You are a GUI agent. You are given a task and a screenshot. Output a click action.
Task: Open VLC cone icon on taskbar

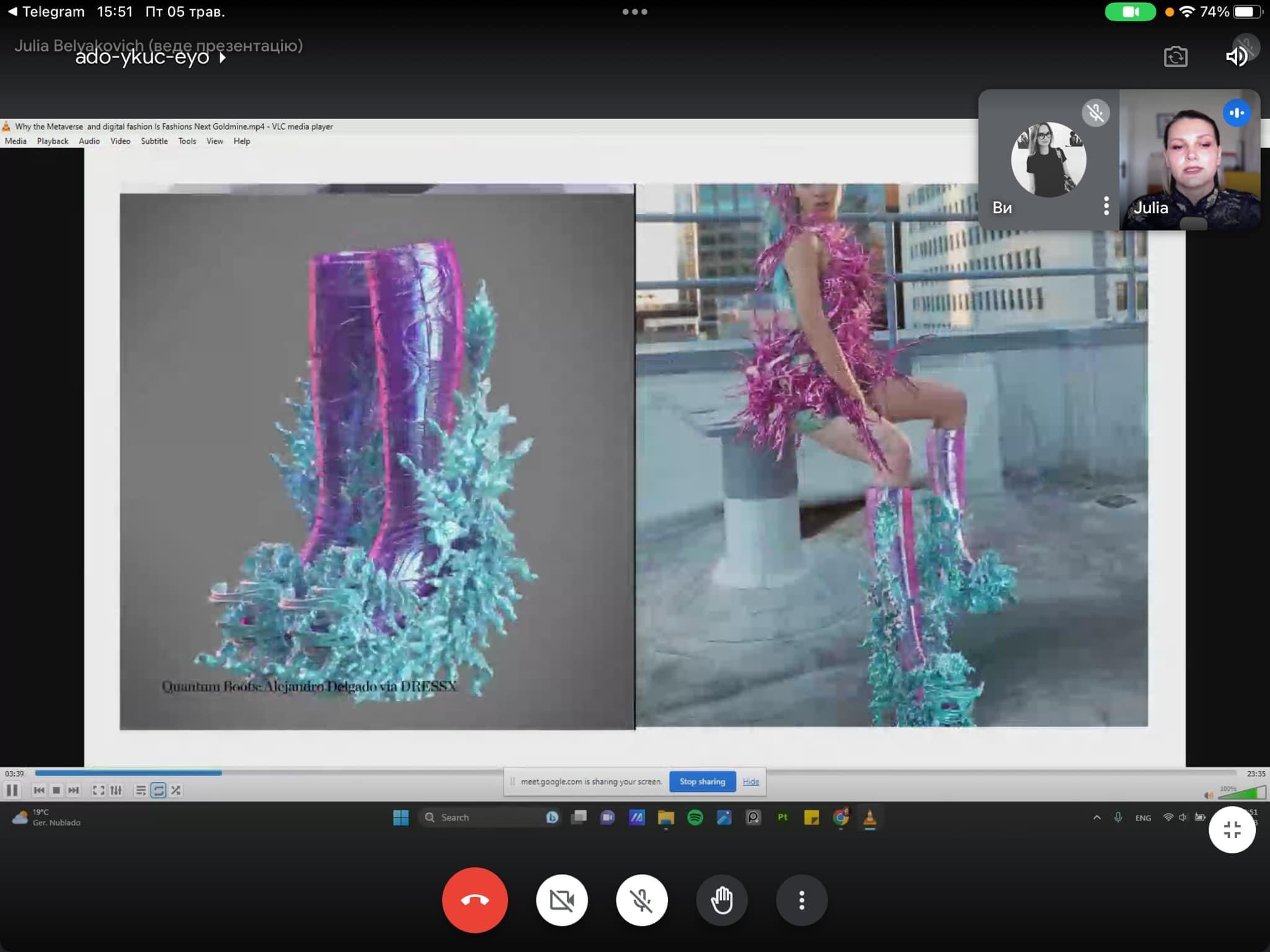pos(870,818)
